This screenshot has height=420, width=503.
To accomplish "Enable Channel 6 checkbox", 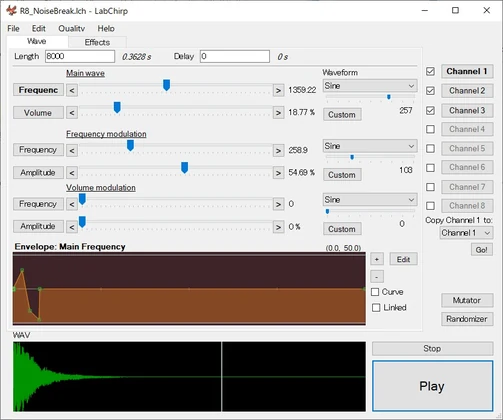I will [x=430, y=167].
